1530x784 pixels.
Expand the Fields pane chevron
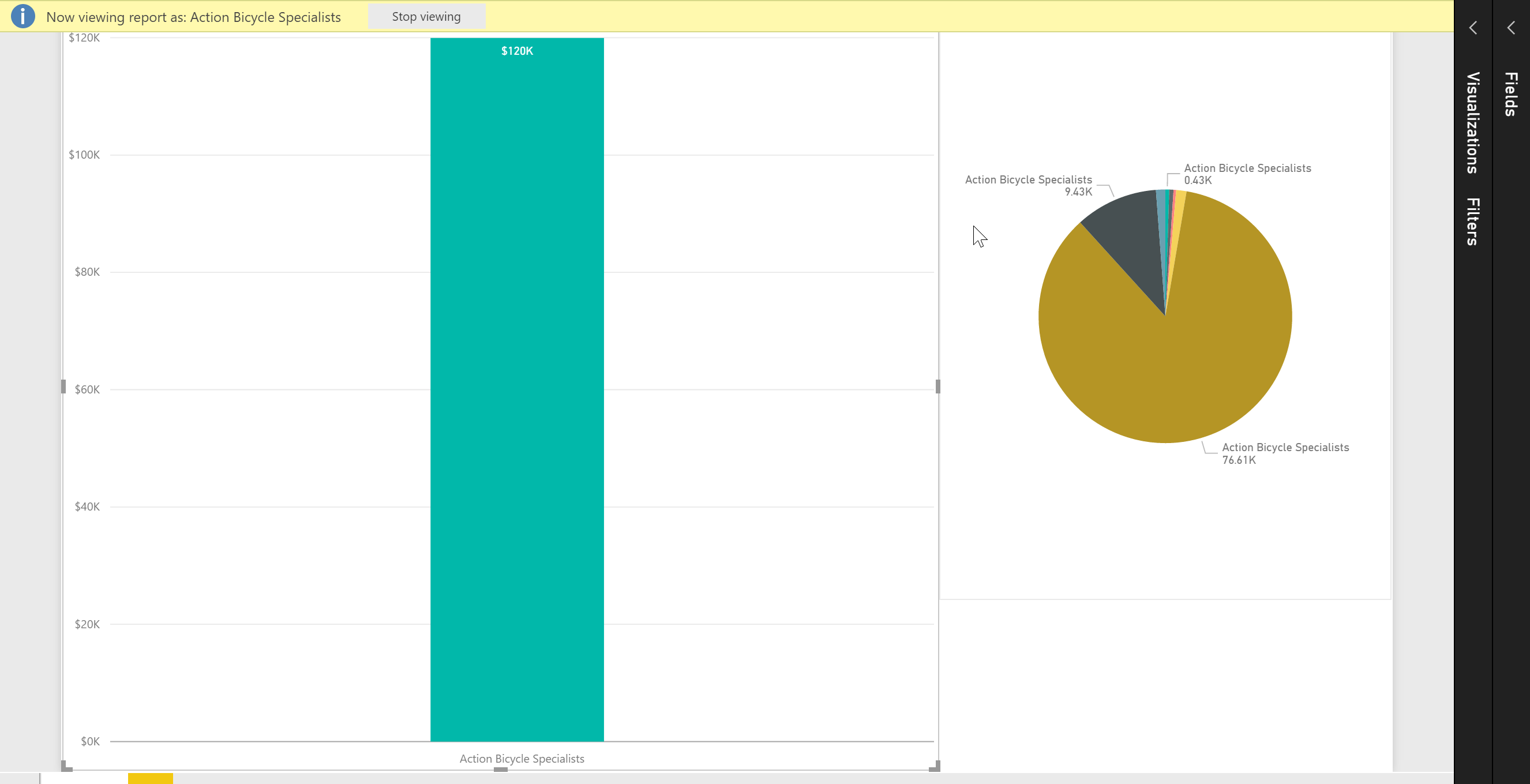click(x=1511, y=28)
